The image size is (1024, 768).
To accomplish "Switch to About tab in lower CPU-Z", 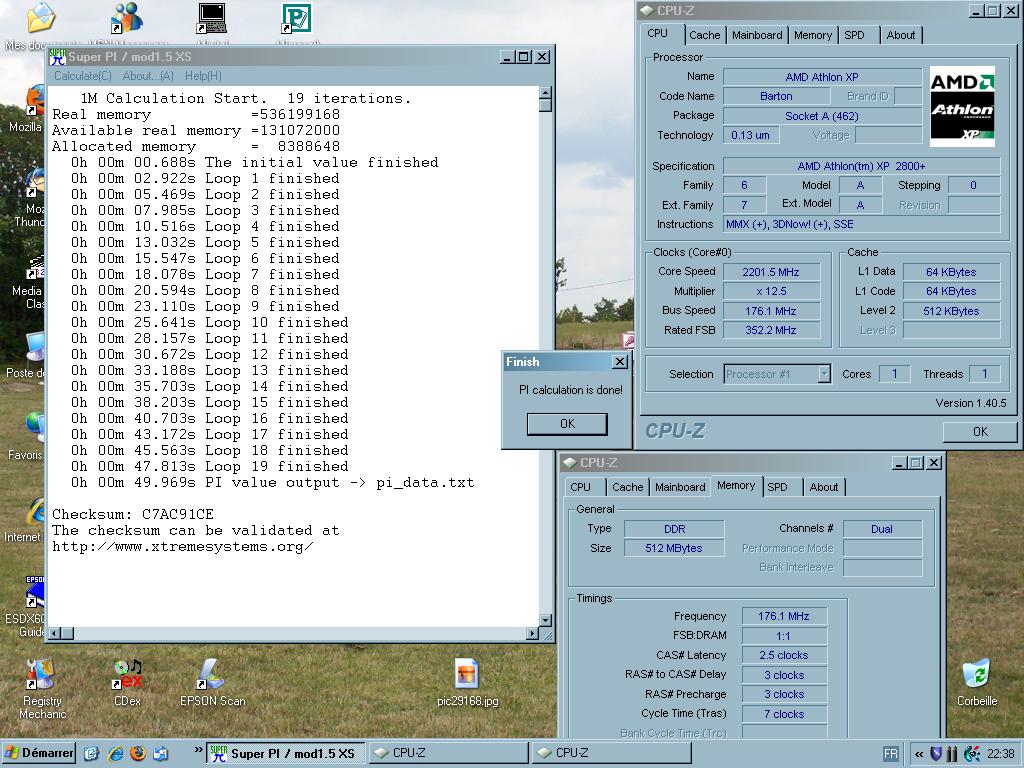I will [824, 487].
